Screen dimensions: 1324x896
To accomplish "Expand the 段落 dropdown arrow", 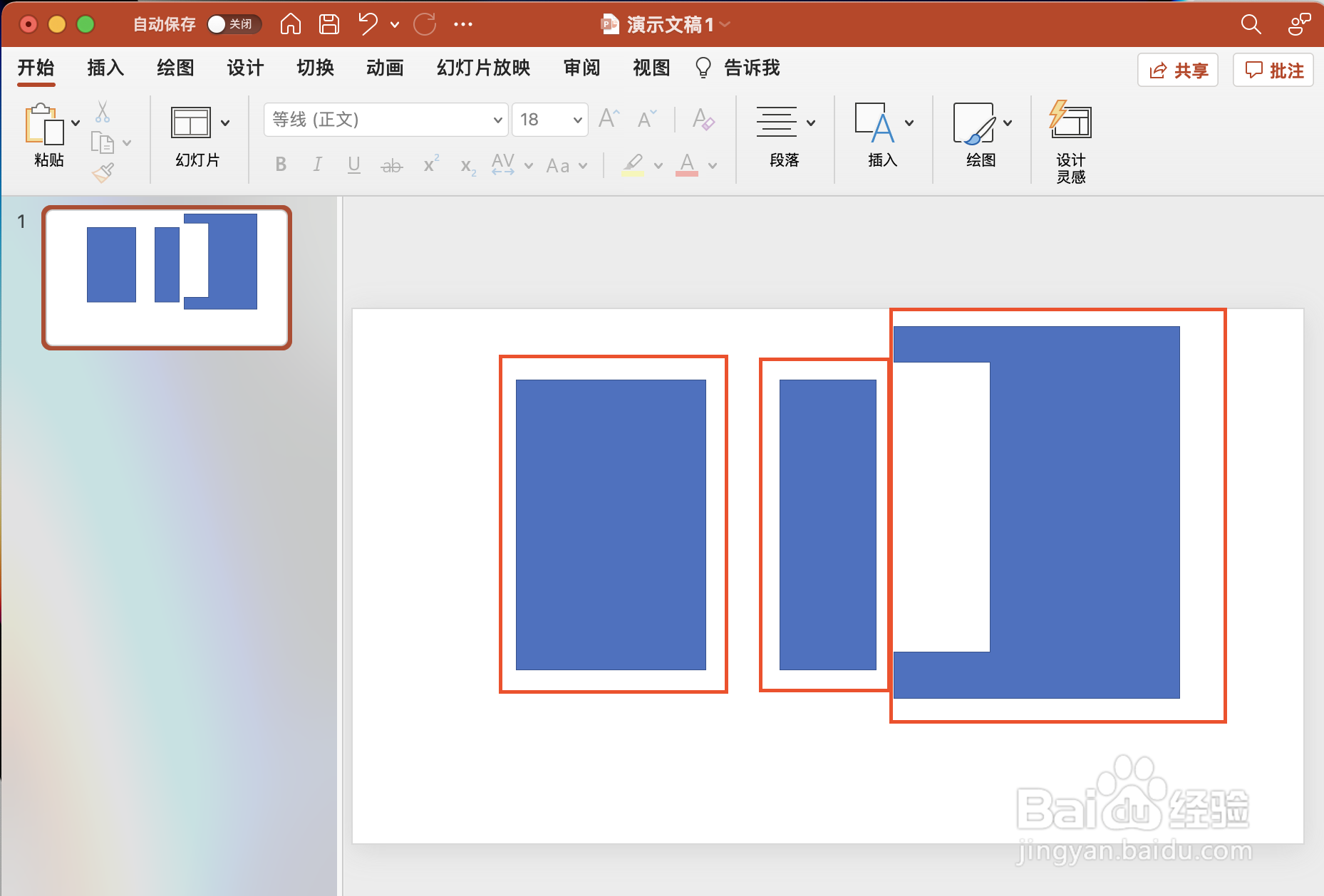I will [x=811, y=123].
